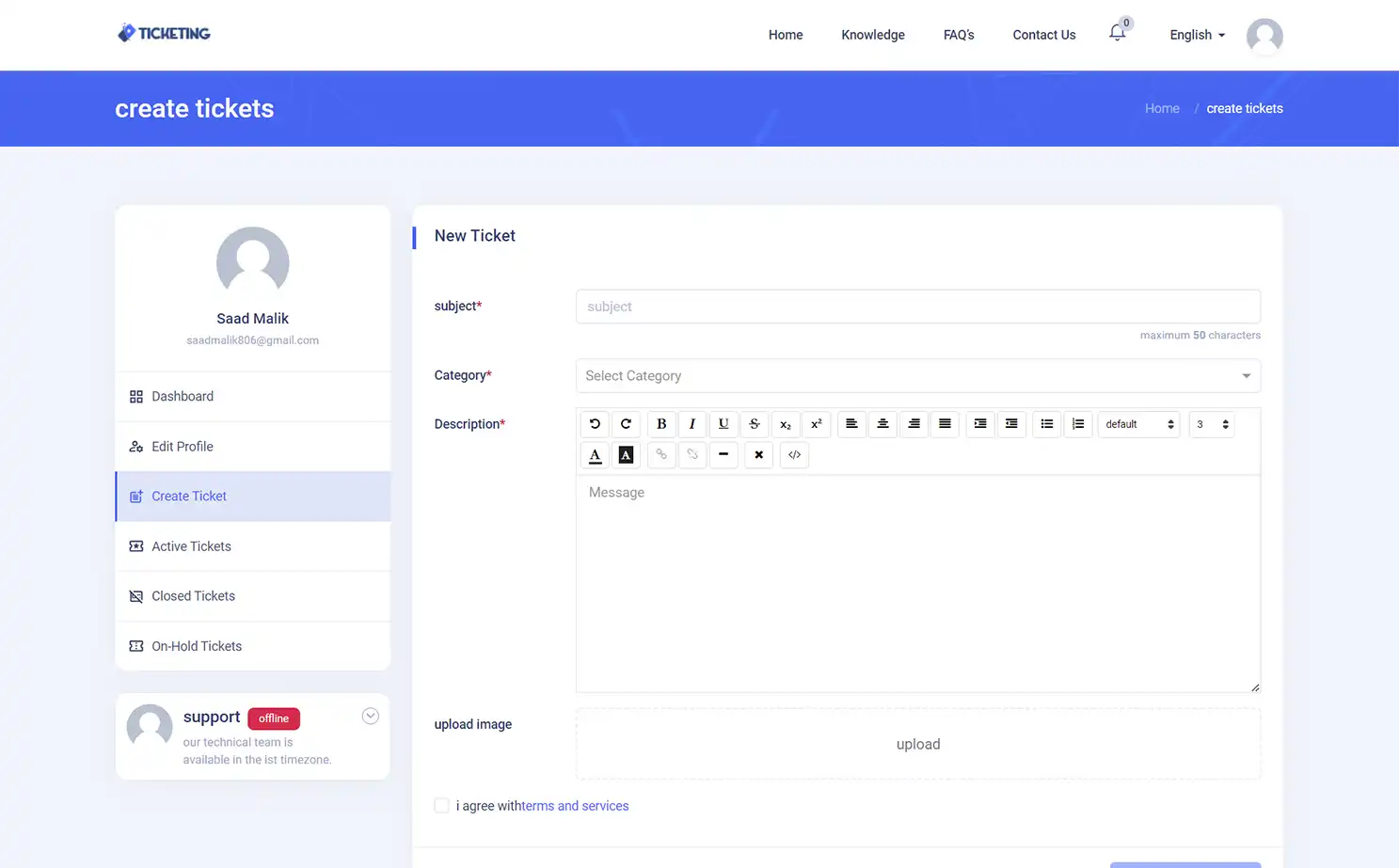Toggle bold formatting in the editor
Image resolution: width=1399 pixels, height=868 pixels.
point(661,424)
